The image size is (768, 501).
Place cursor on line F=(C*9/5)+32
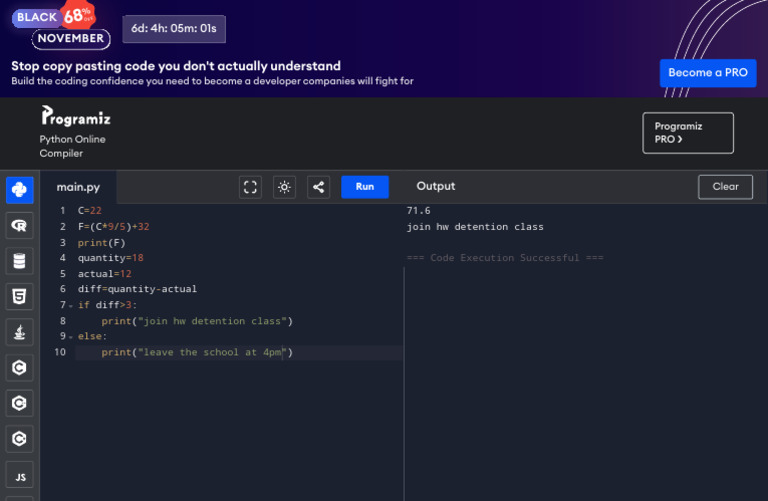click(x=114, y=227)
